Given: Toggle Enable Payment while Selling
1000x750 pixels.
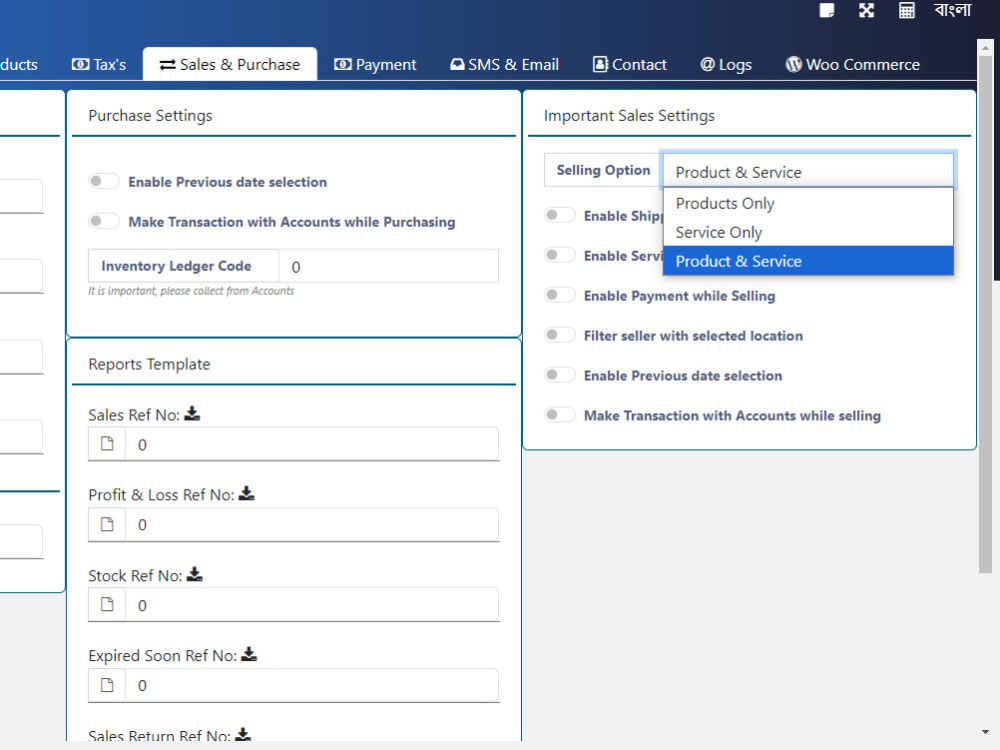Looking at the screenshot, I should [559, 295].
